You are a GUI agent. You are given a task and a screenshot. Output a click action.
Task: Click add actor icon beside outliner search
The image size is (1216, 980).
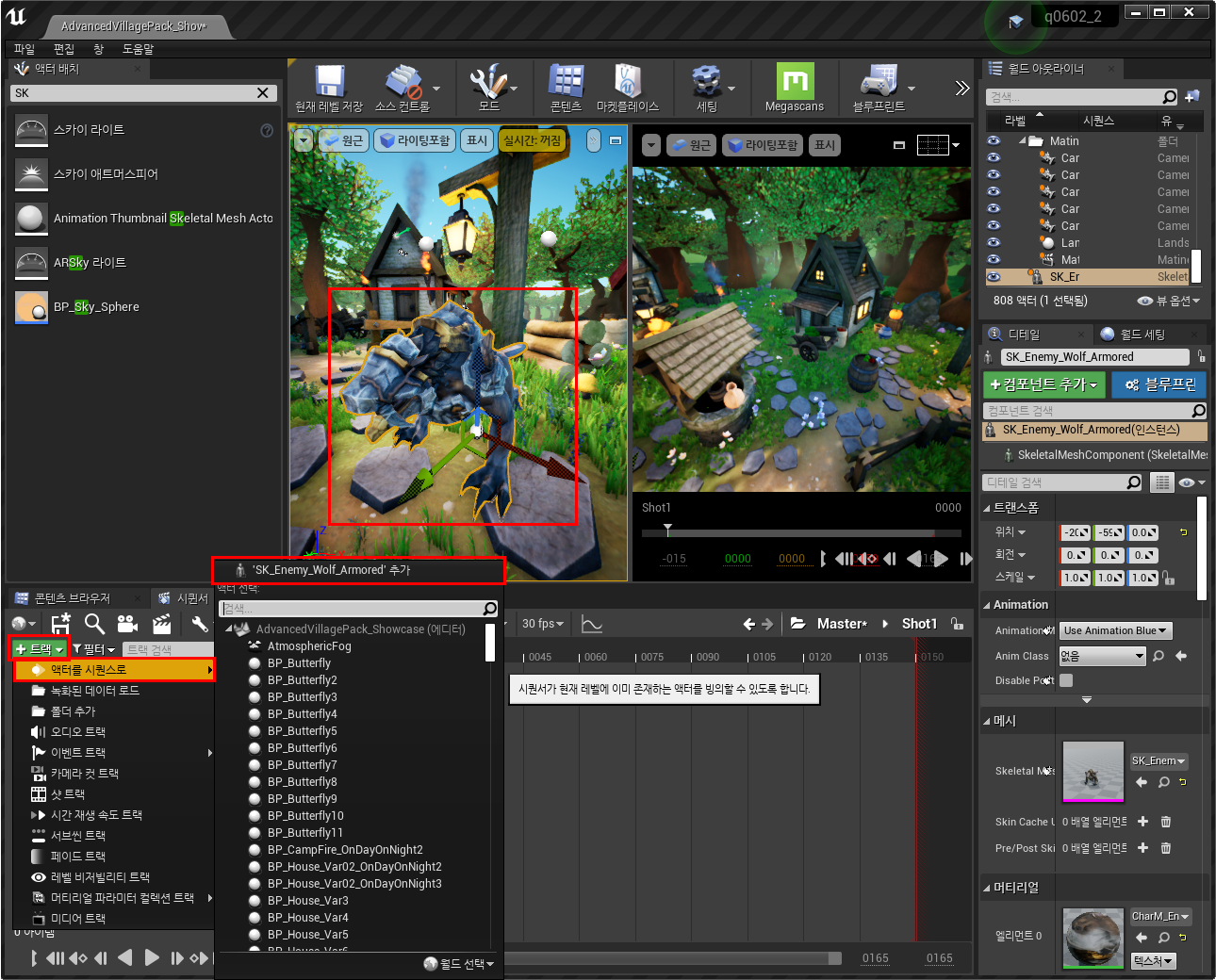click(x=1192, y=96)
